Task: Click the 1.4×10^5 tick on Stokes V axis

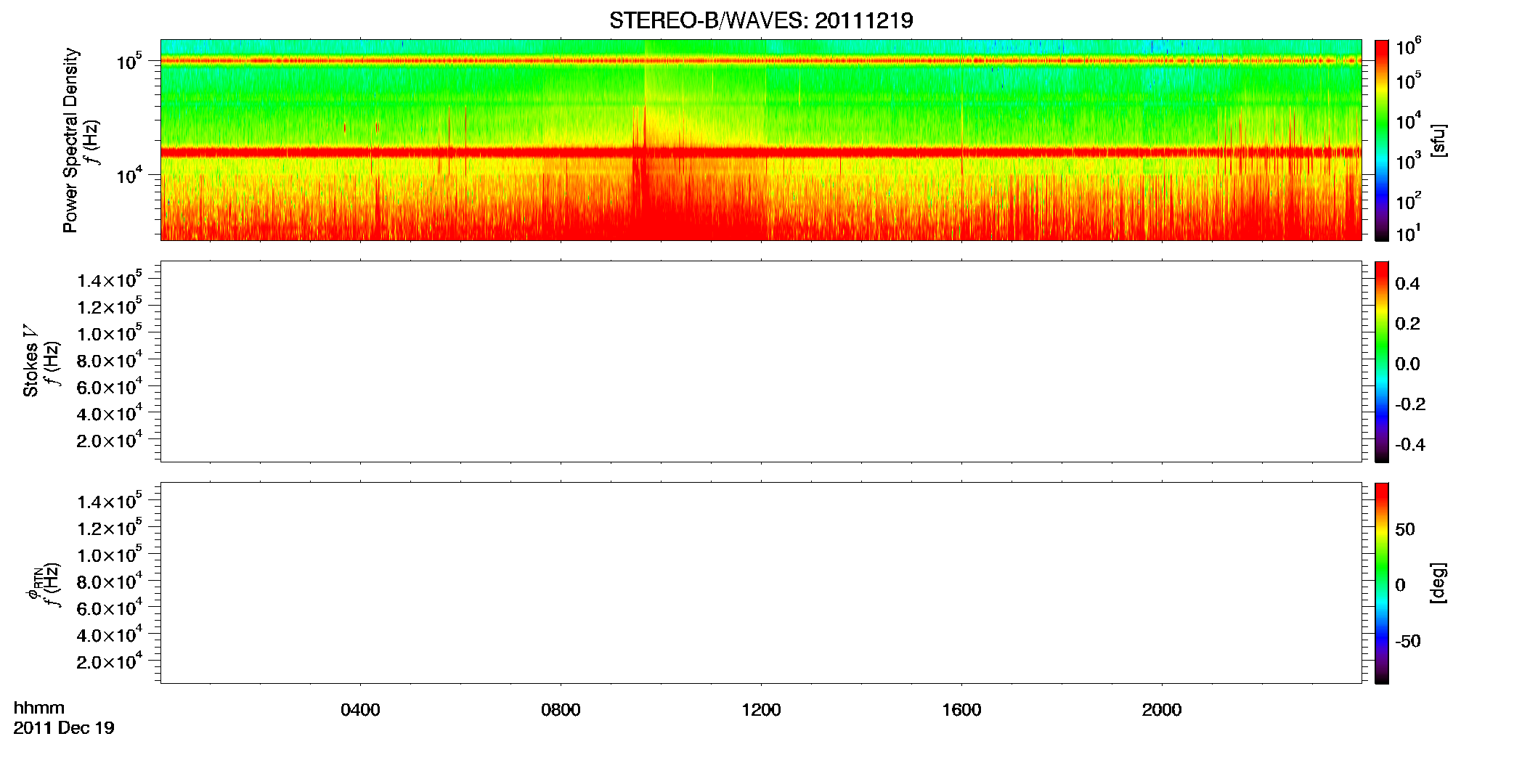Action: (x=110, y=279)
